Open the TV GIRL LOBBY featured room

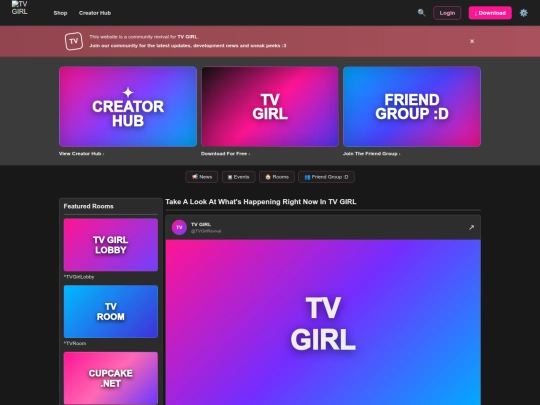click(111, 245)
